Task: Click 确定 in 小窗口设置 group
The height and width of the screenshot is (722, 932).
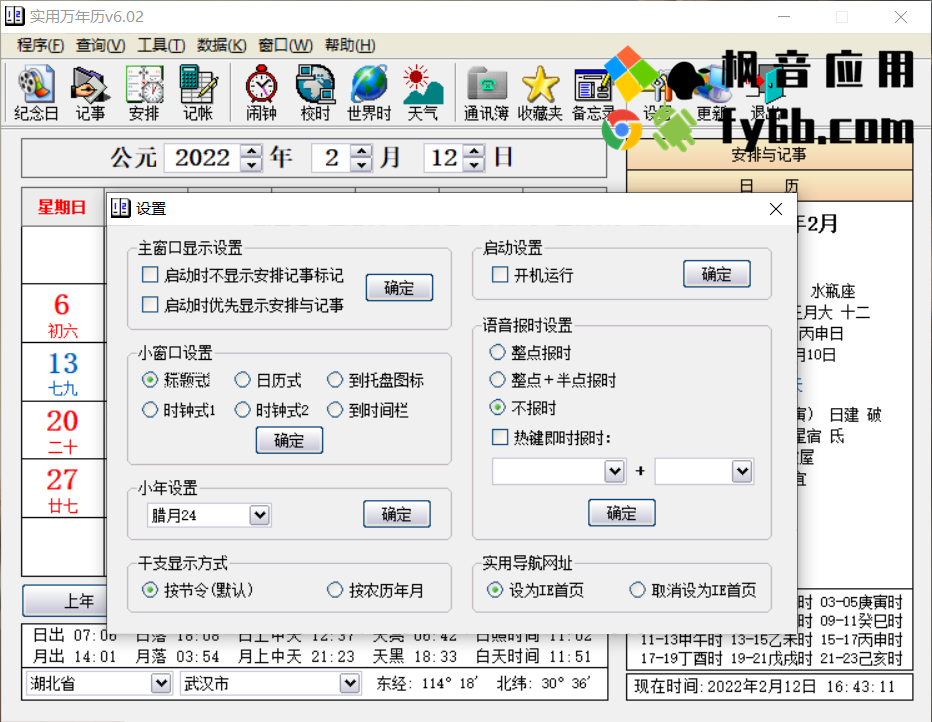Action: point(289,440)
